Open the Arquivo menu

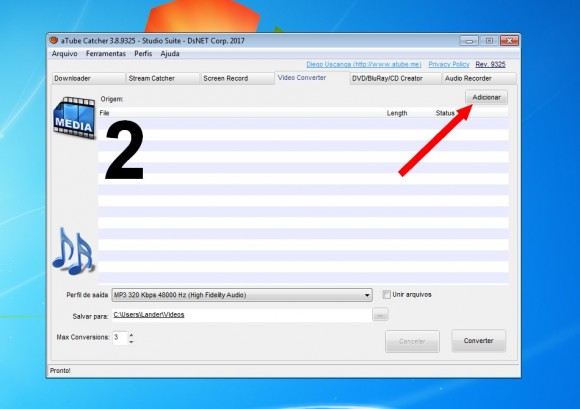point(64,54)
